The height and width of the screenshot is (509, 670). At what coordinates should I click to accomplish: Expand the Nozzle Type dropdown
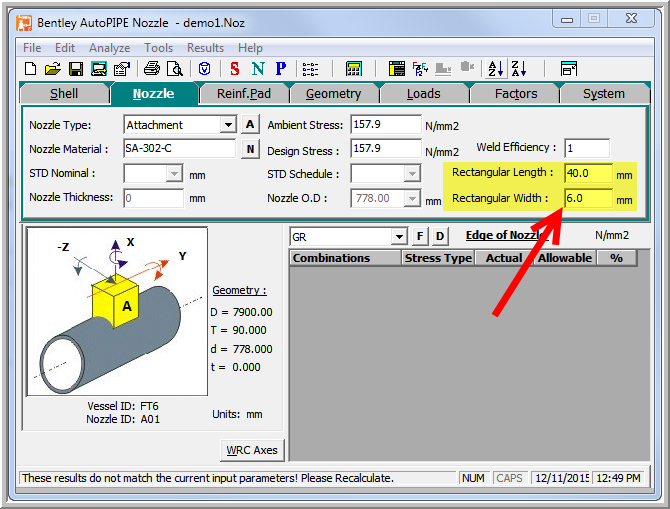pyautogui.click(x=228, y=125)
